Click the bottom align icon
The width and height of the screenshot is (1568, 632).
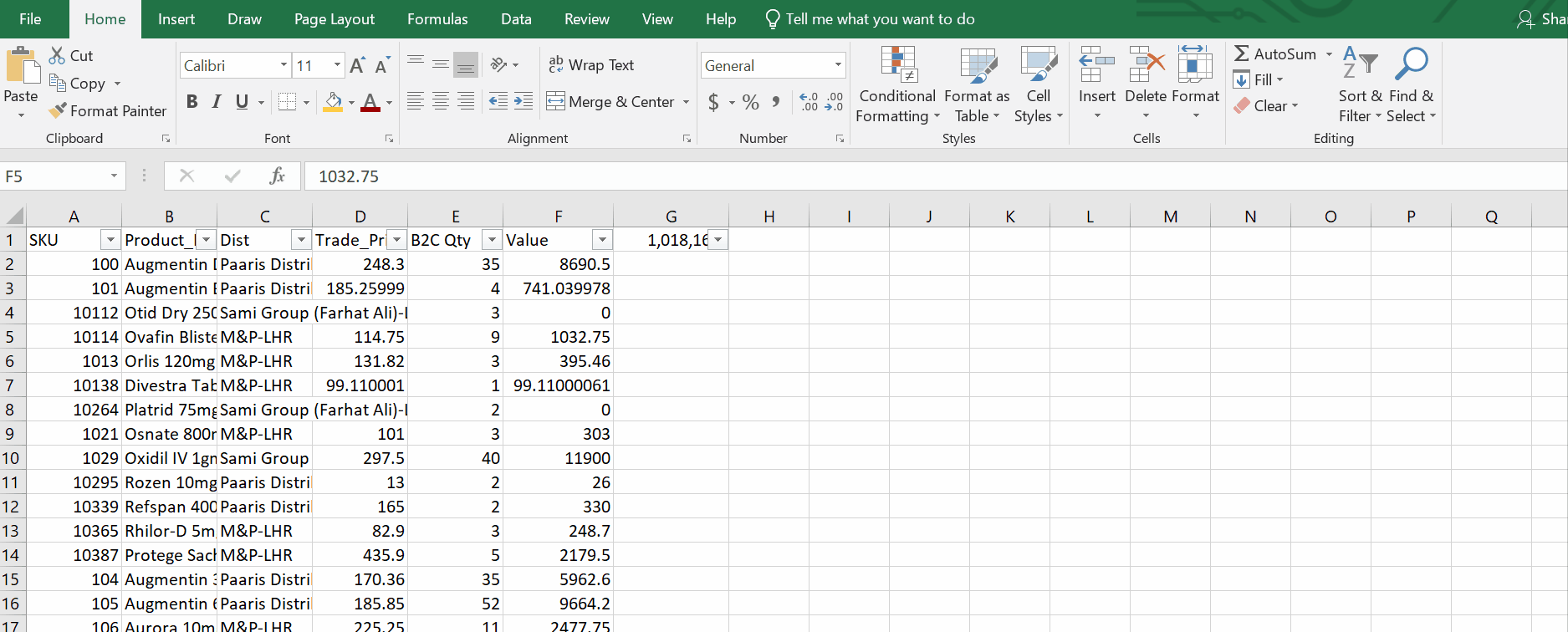(466, 64)
